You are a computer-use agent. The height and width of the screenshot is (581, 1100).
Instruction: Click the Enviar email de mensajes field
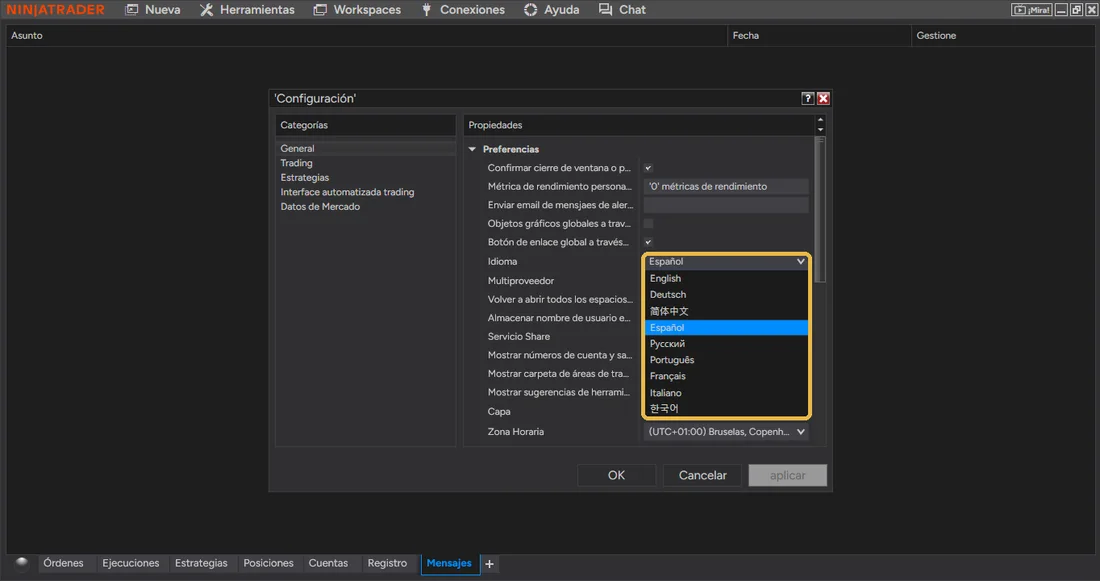(x=726, y=205)
